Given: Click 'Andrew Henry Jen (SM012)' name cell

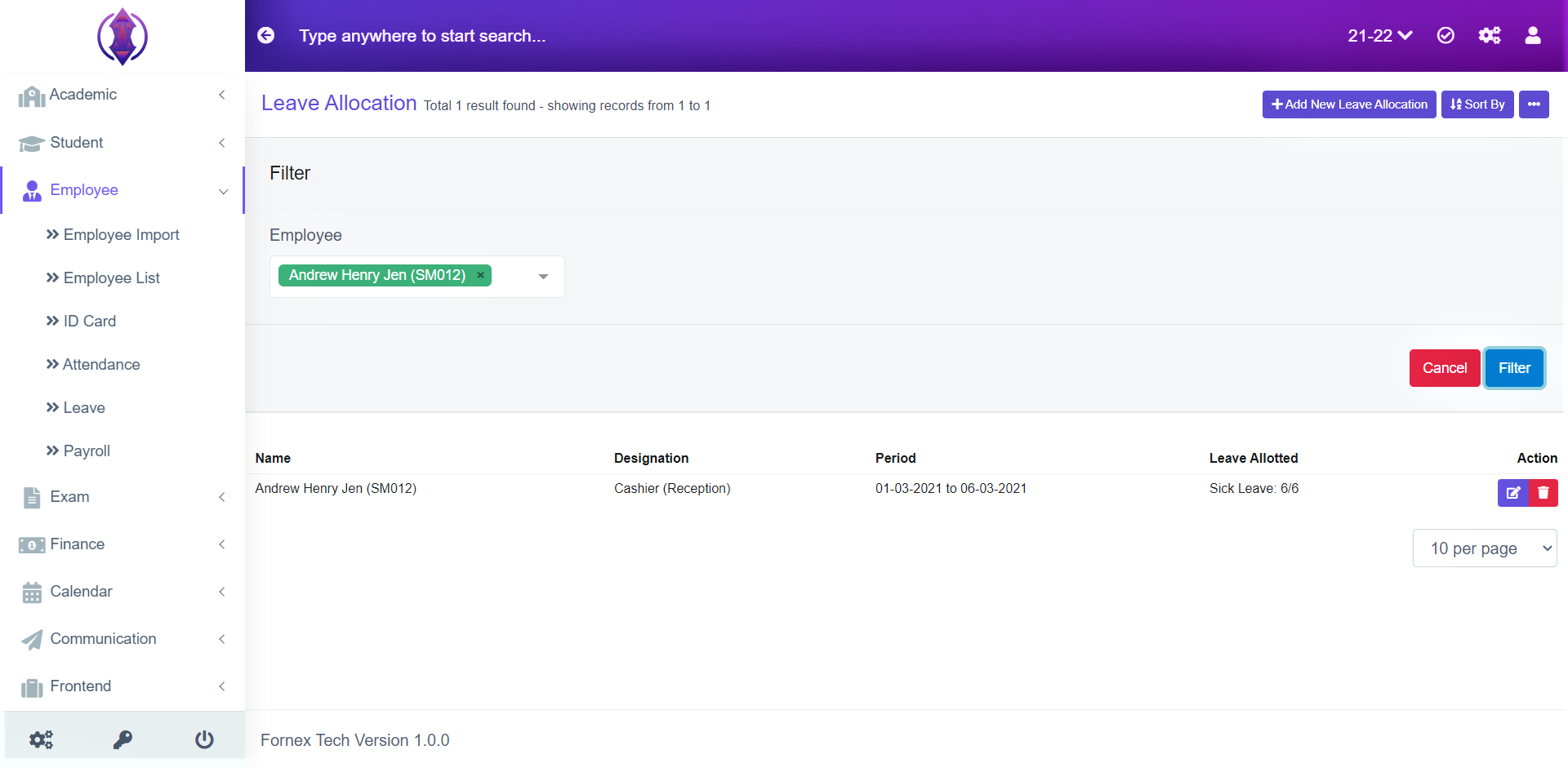Looking at the screenshot, I should pyautogui.click(x=336, y=489).
